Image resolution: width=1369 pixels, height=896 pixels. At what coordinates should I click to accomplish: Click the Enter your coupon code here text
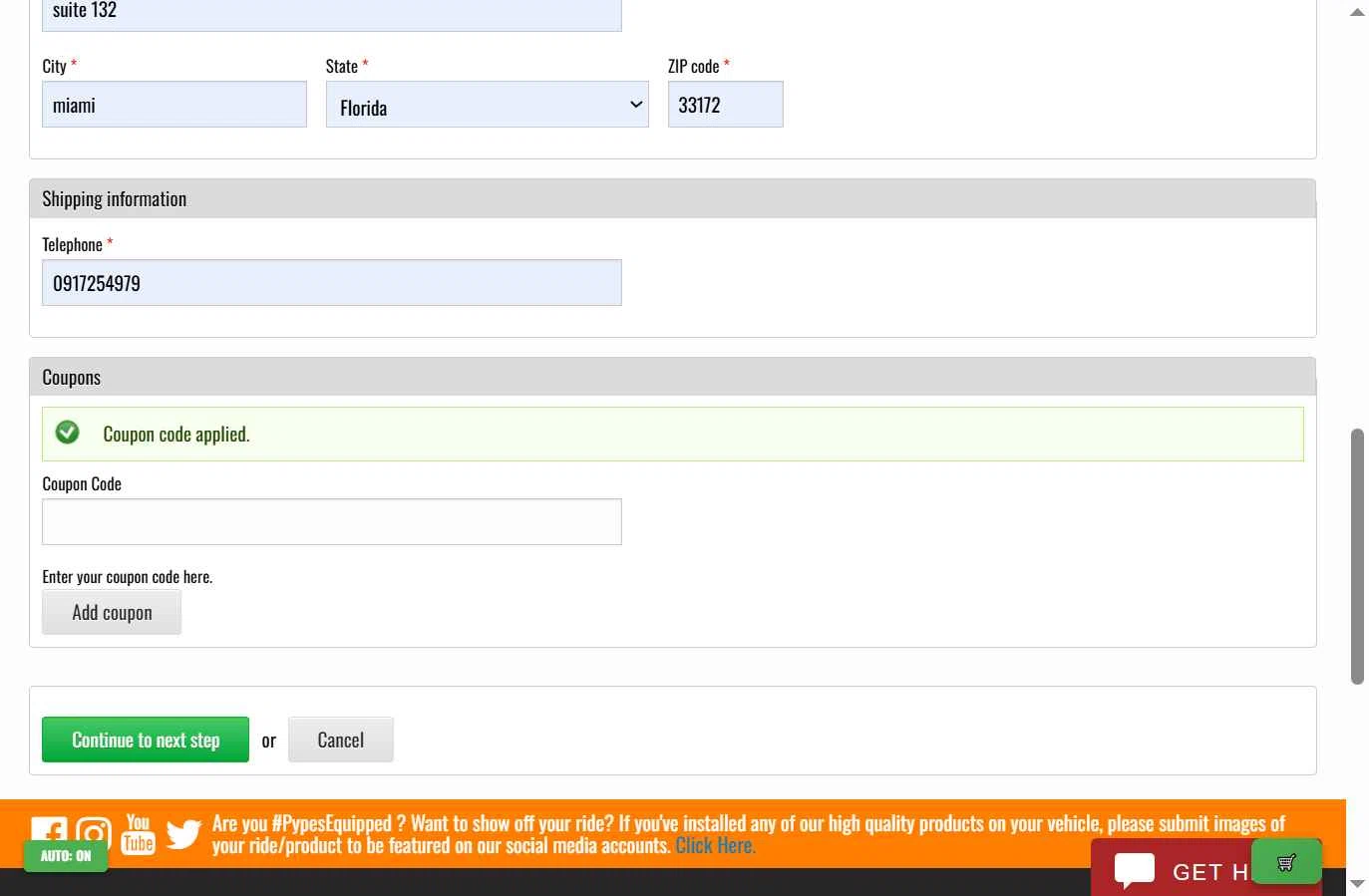(128, 577)
